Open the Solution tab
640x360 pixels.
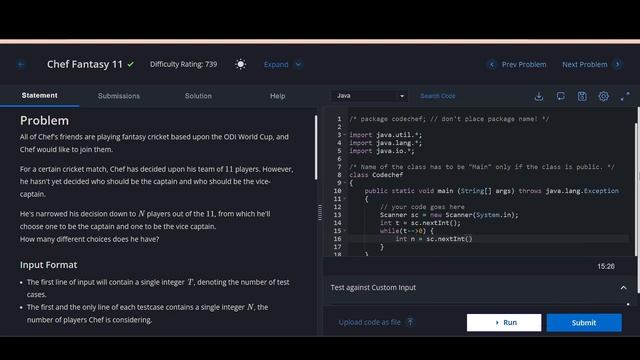coord(198,96)
